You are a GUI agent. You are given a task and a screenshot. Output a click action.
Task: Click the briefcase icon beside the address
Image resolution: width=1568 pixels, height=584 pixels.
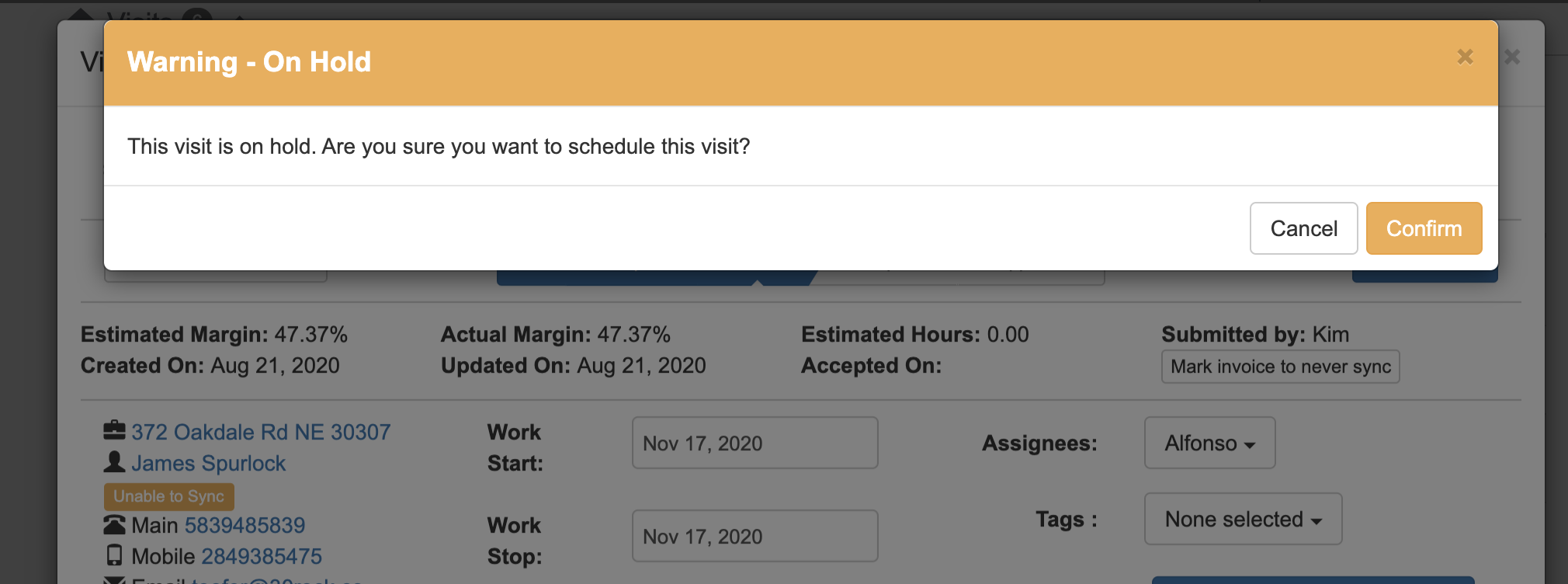tap(114, 430)
